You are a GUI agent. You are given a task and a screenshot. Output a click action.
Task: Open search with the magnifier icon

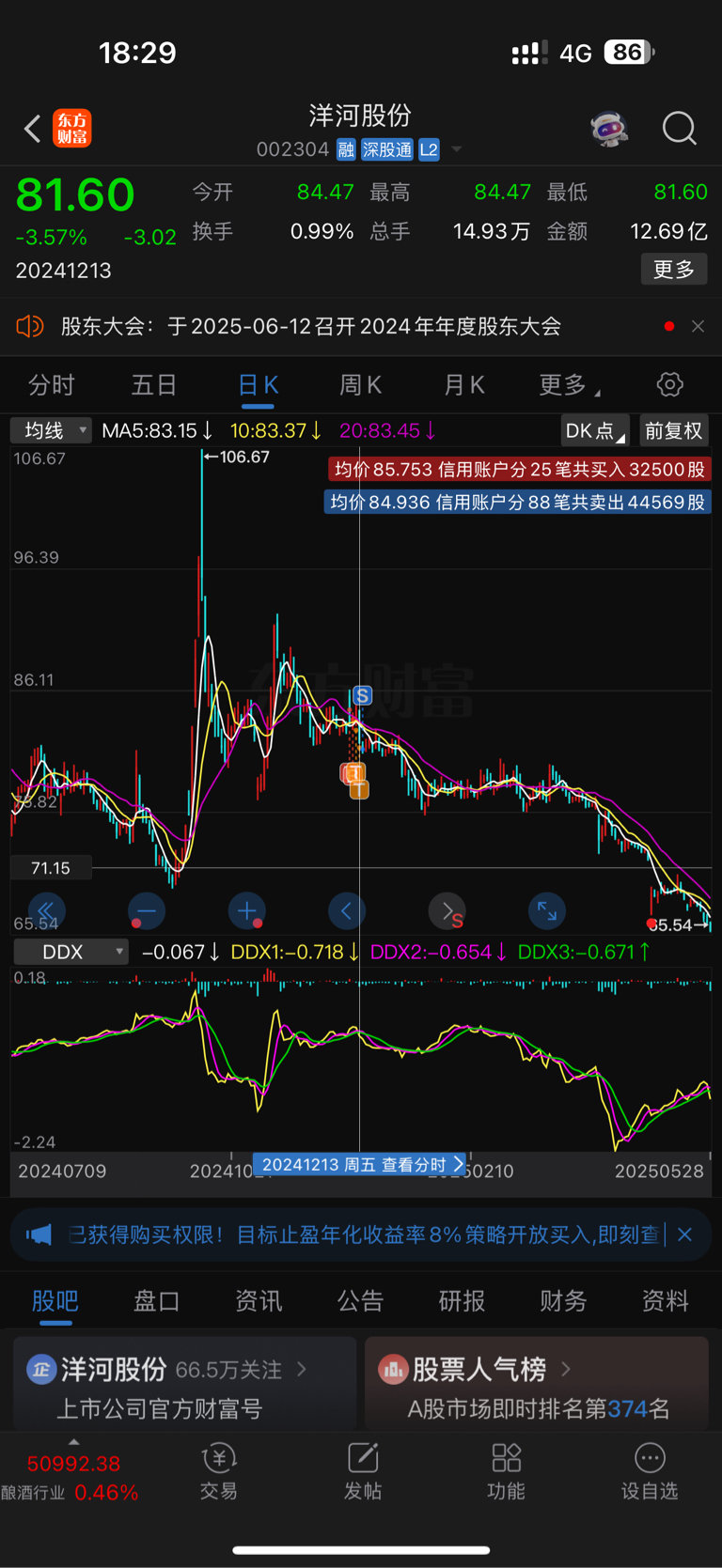coord(679,129)
